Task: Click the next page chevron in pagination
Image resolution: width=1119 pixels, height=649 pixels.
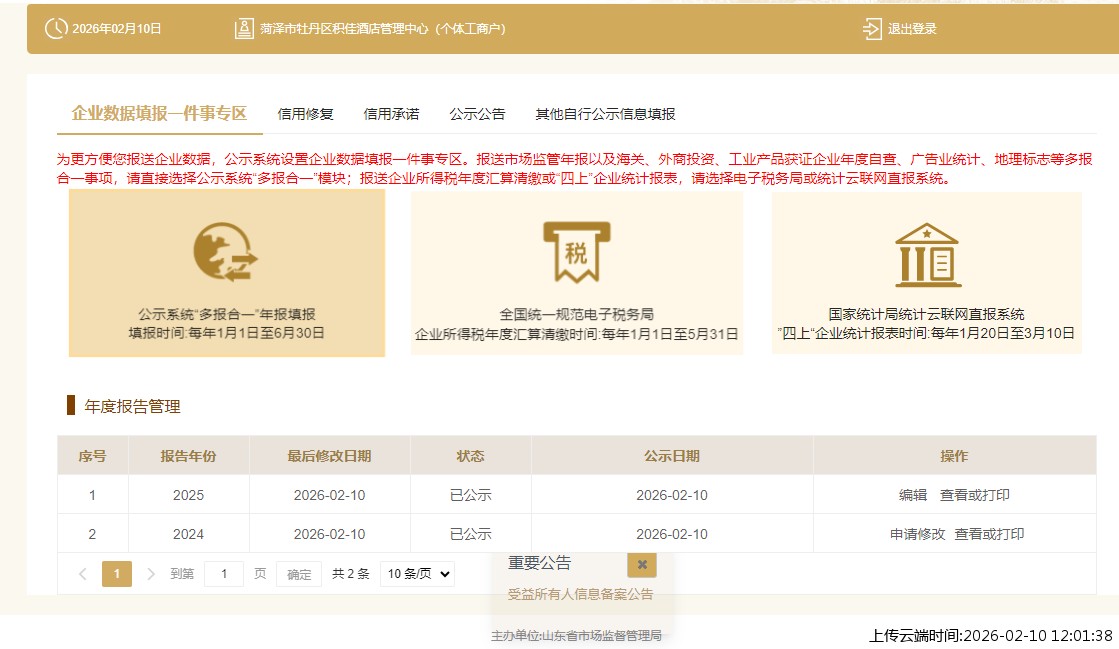Action: (150, 573)
